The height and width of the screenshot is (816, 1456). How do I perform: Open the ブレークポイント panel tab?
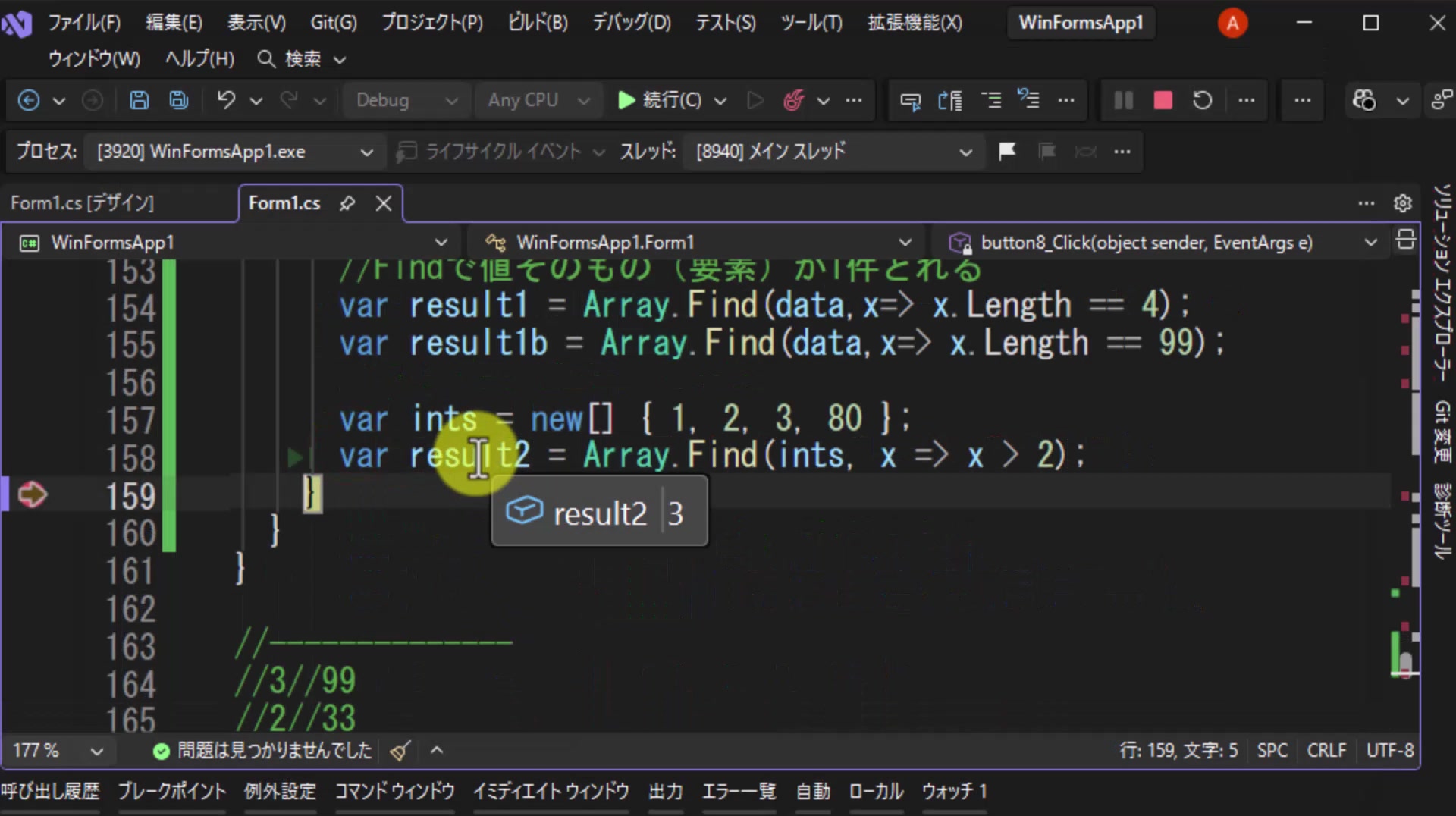click(172, 792)
